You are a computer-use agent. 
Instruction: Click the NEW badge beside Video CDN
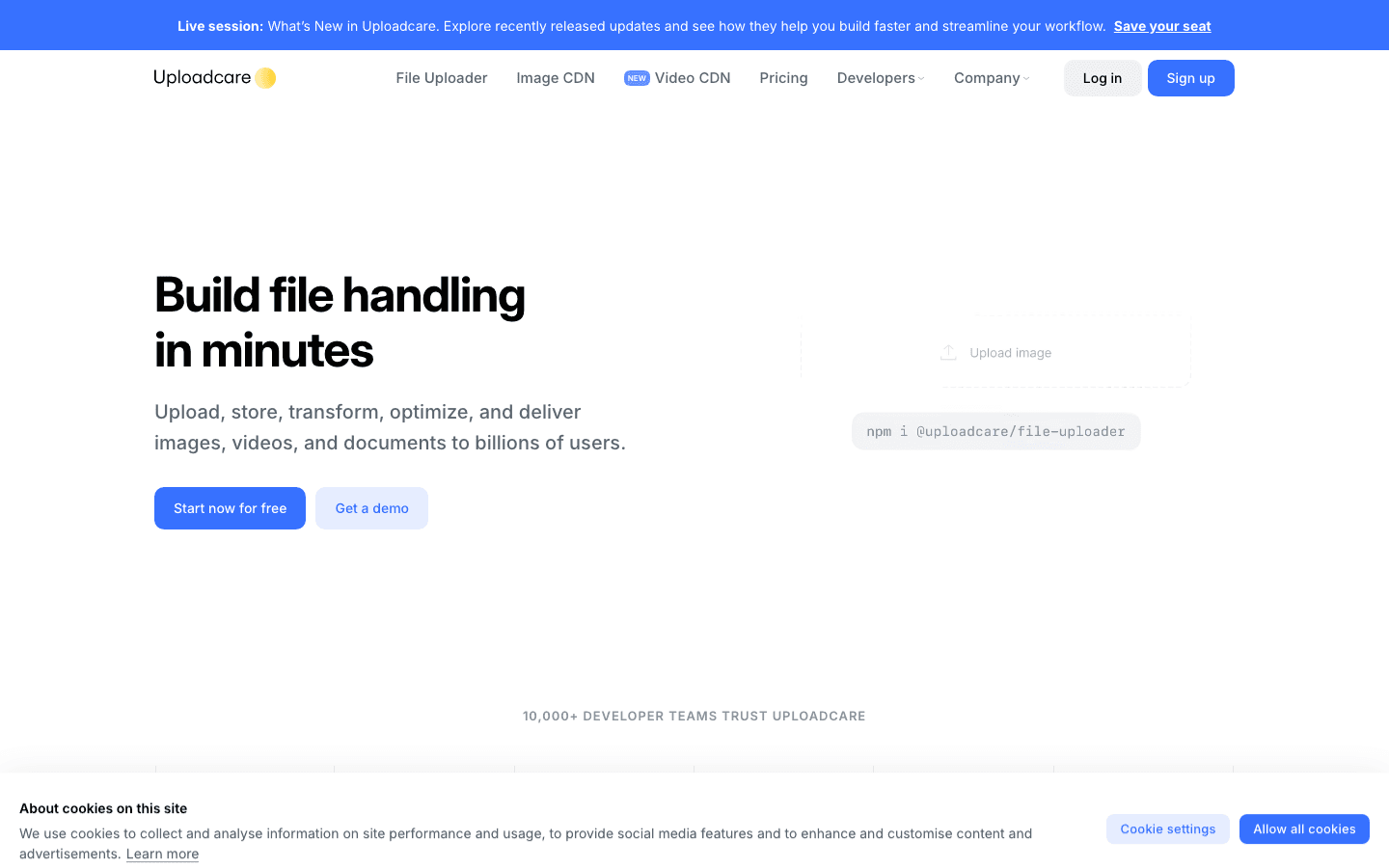point(637,78)
